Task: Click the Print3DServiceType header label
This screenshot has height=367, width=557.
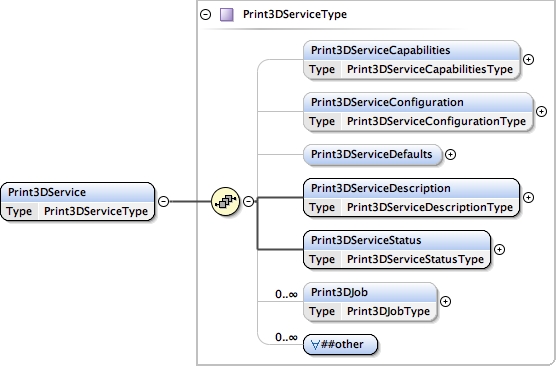Action: (x=295, y=15)
